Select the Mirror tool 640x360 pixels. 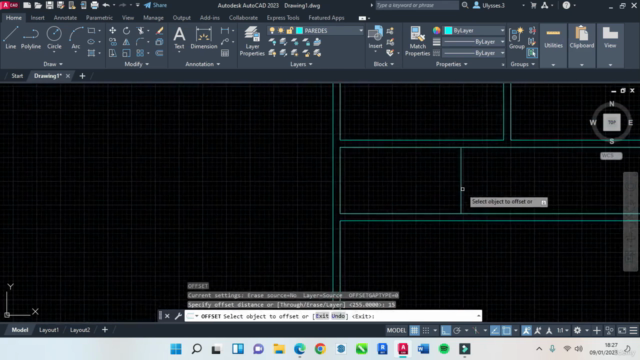127,42
